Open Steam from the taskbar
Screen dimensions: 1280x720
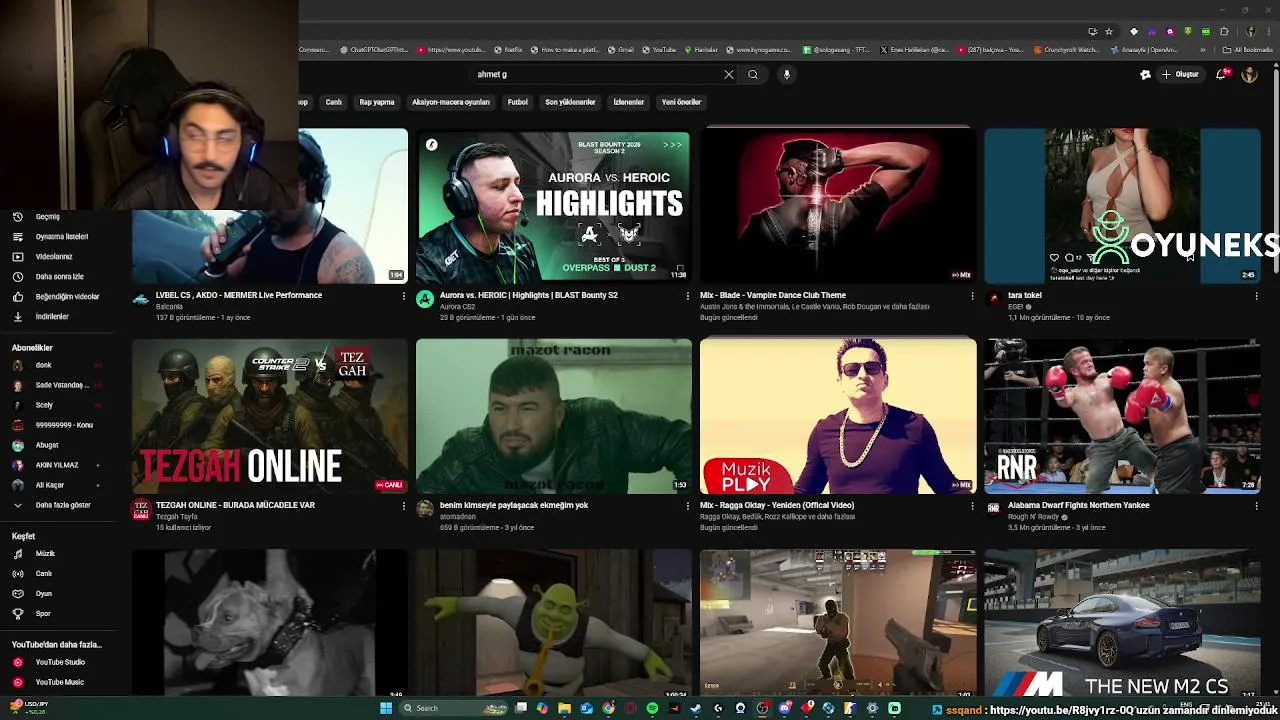pos(696,708)
